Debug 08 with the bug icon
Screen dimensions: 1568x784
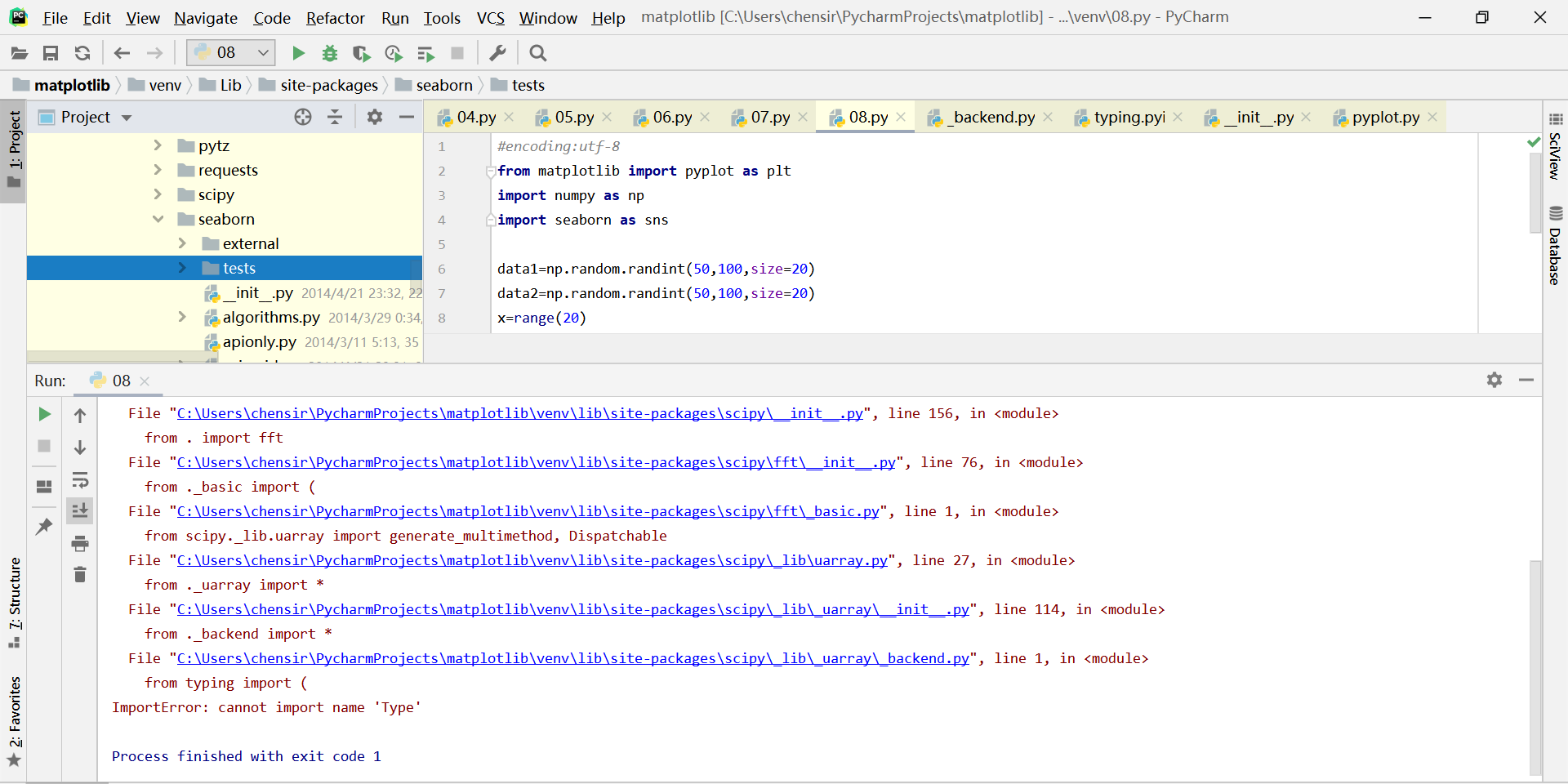point(330,53)
